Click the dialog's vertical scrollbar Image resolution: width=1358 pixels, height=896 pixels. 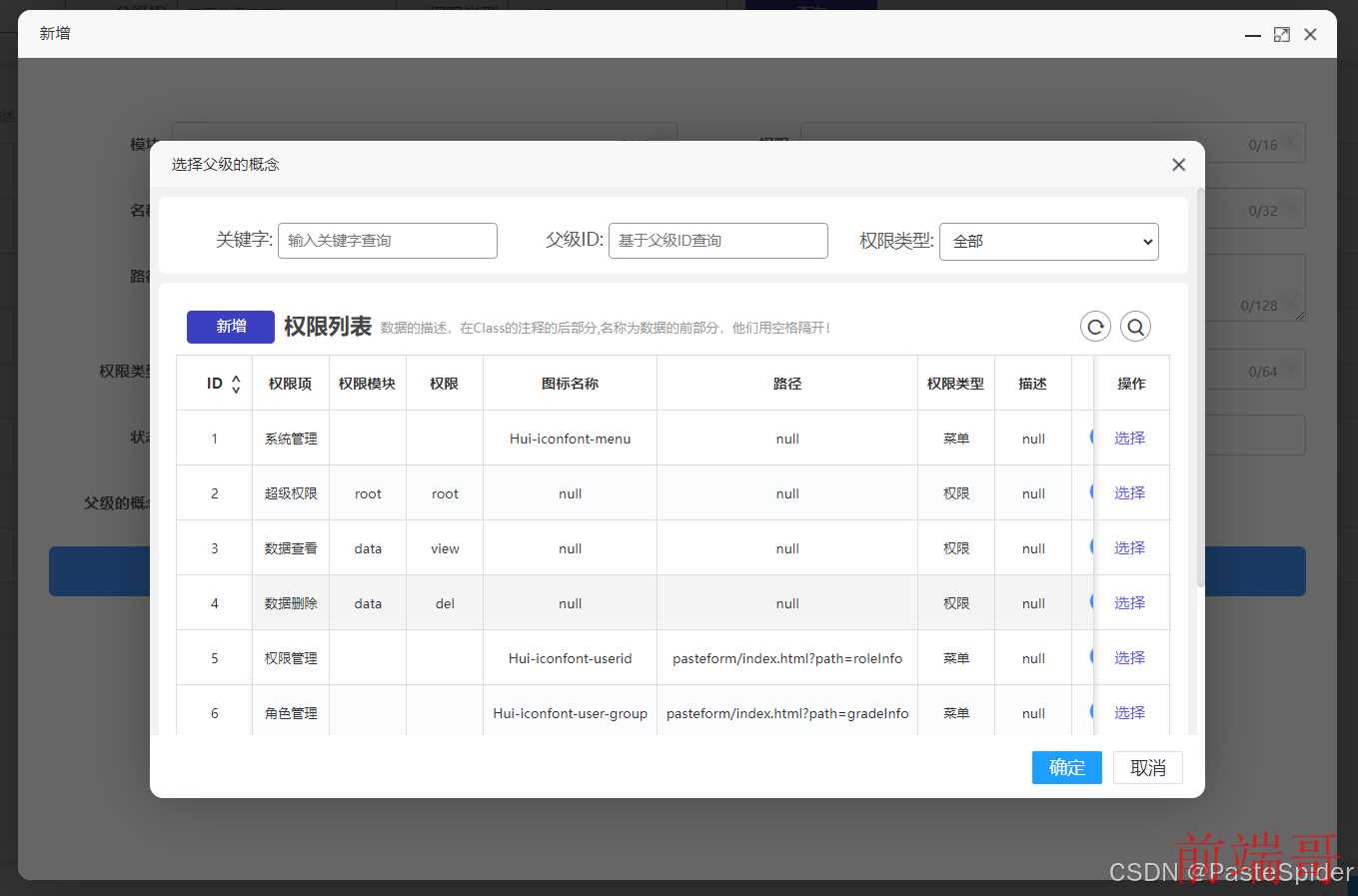click(x=1200, y=388)
